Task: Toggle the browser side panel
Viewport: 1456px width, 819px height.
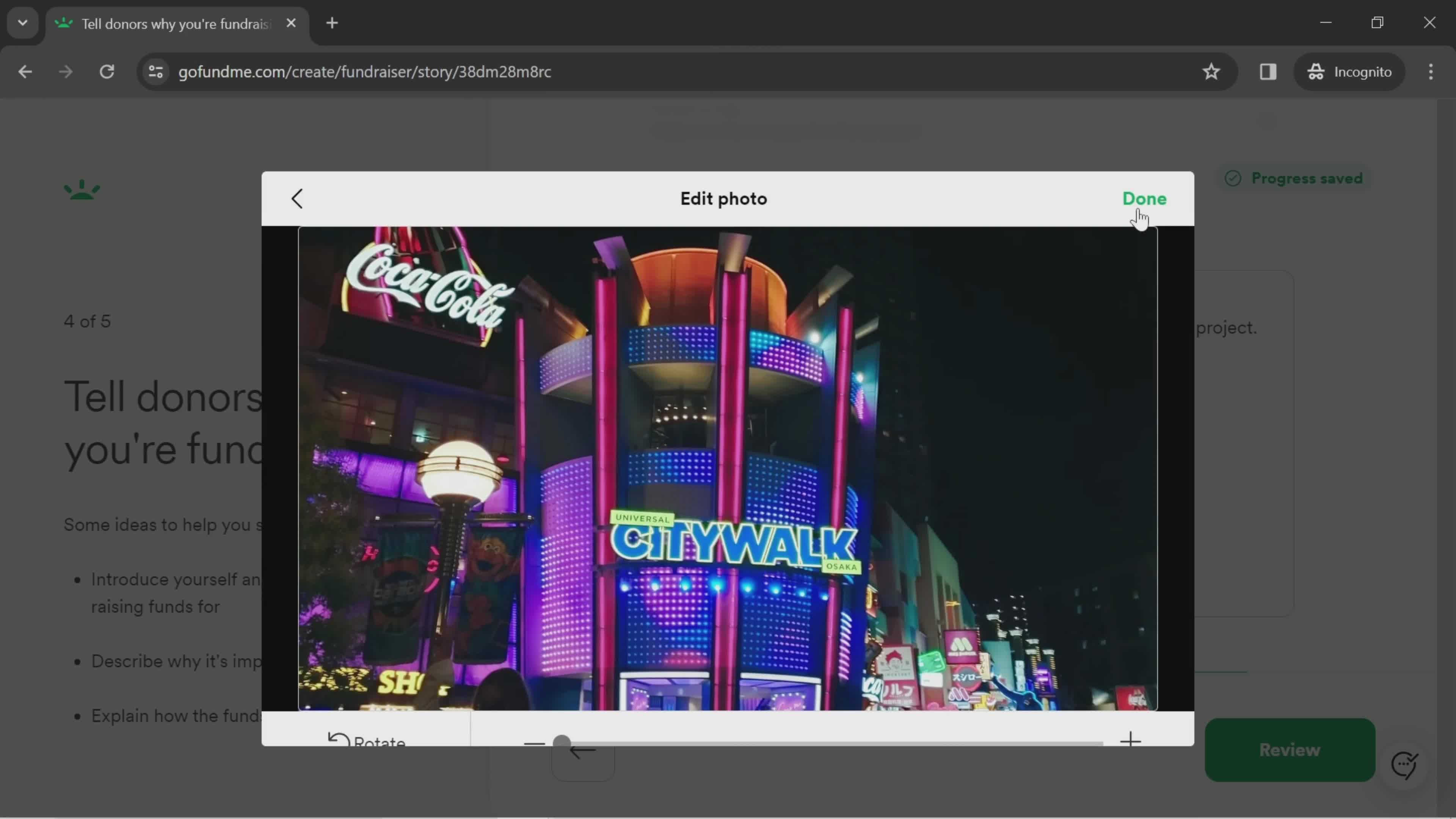Action: click(1268, 72)
